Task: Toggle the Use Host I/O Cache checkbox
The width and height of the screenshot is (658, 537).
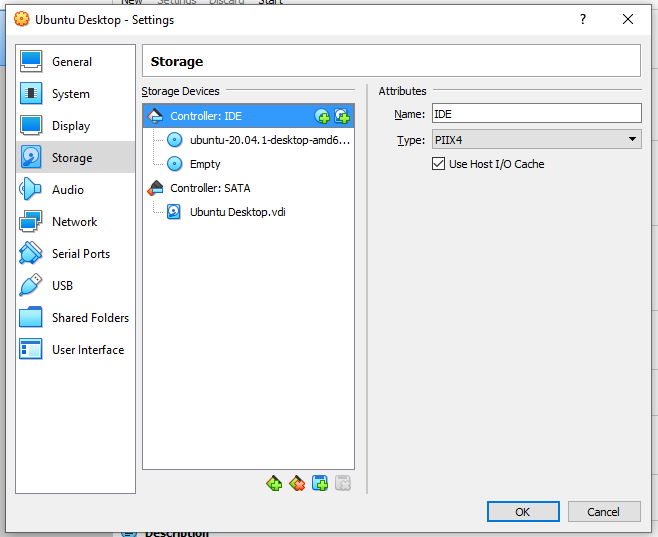Action: [439, 164]
